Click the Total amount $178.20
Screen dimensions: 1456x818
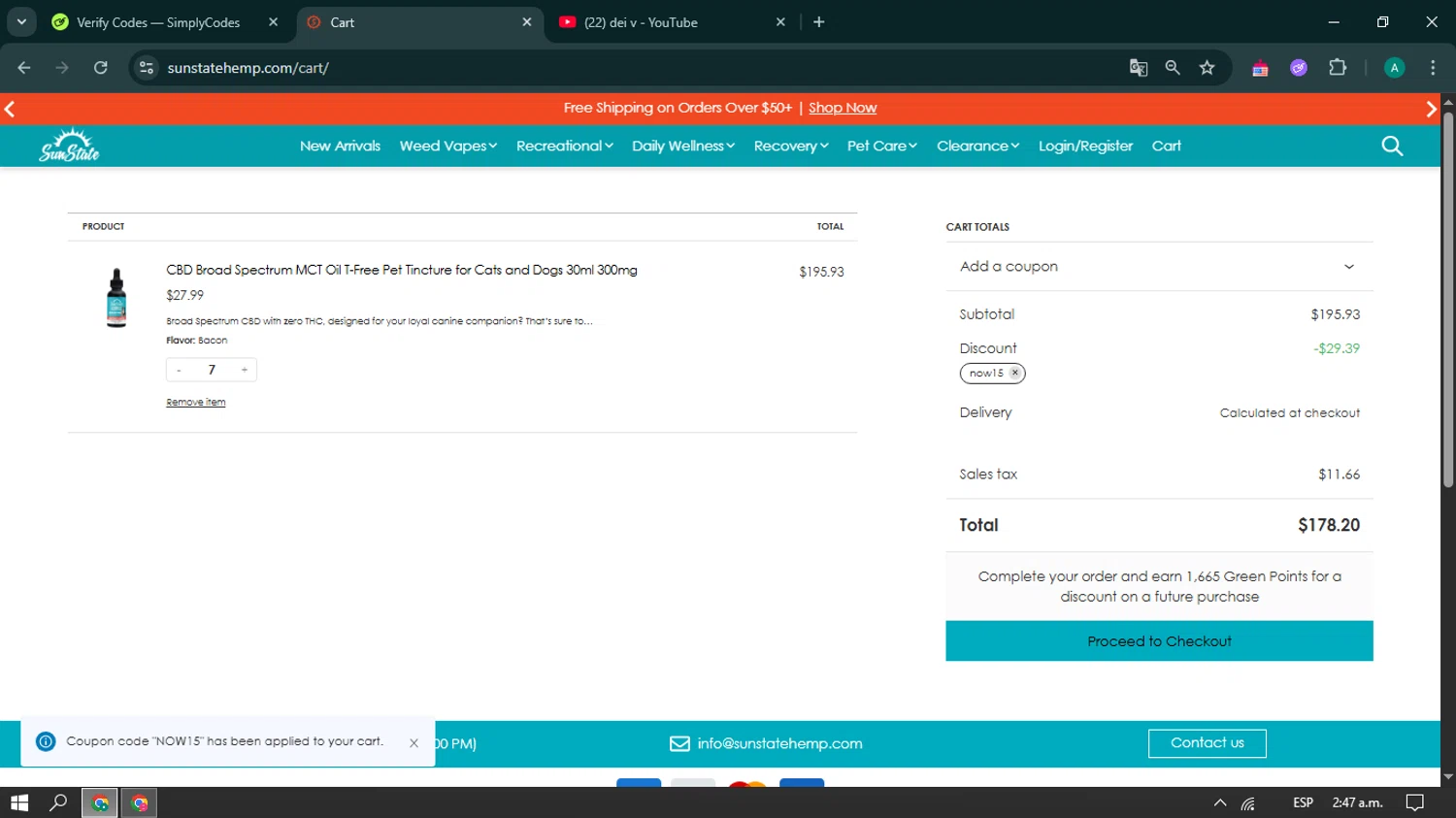point(1329,525)
